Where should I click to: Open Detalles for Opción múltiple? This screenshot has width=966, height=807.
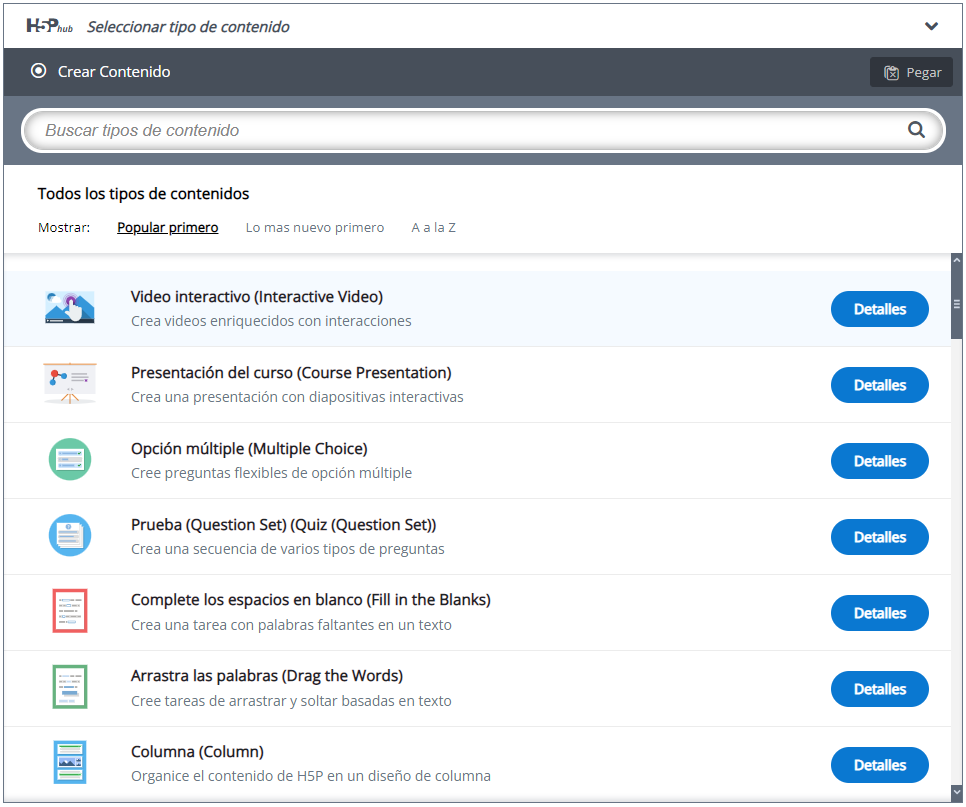[879, 462]
